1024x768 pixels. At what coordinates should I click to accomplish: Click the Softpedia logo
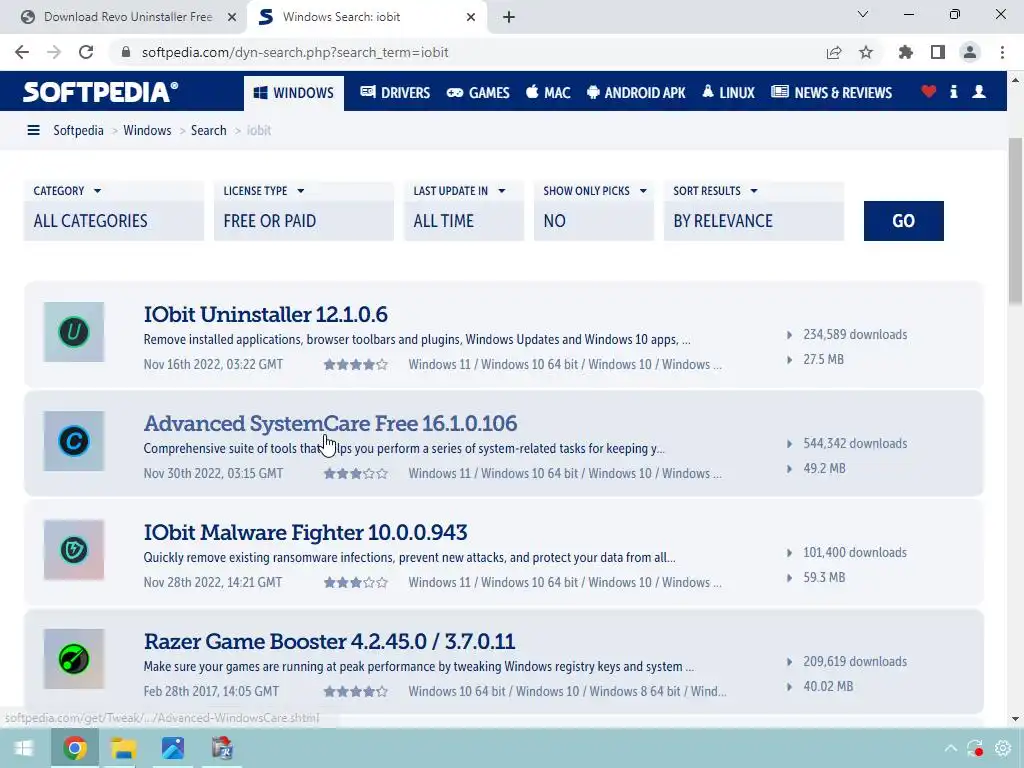pos(100,92)
